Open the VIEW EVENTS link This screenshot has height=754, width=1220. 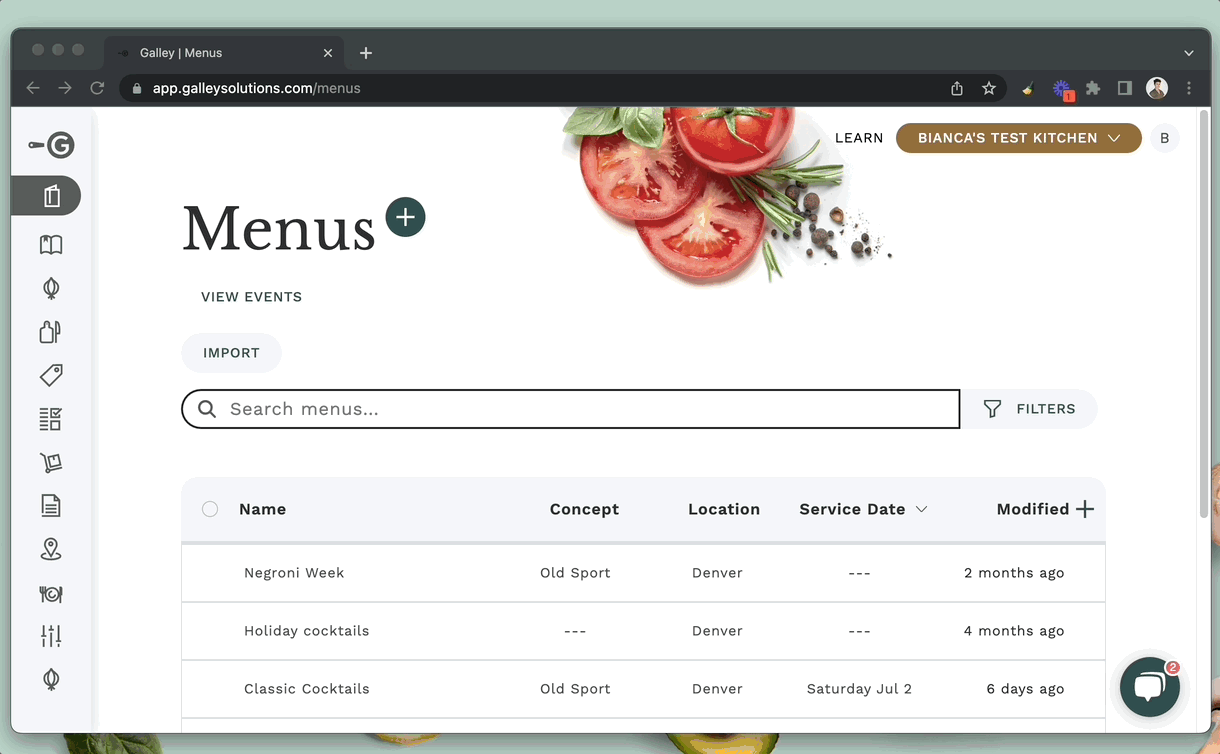(x=251, y=297)
